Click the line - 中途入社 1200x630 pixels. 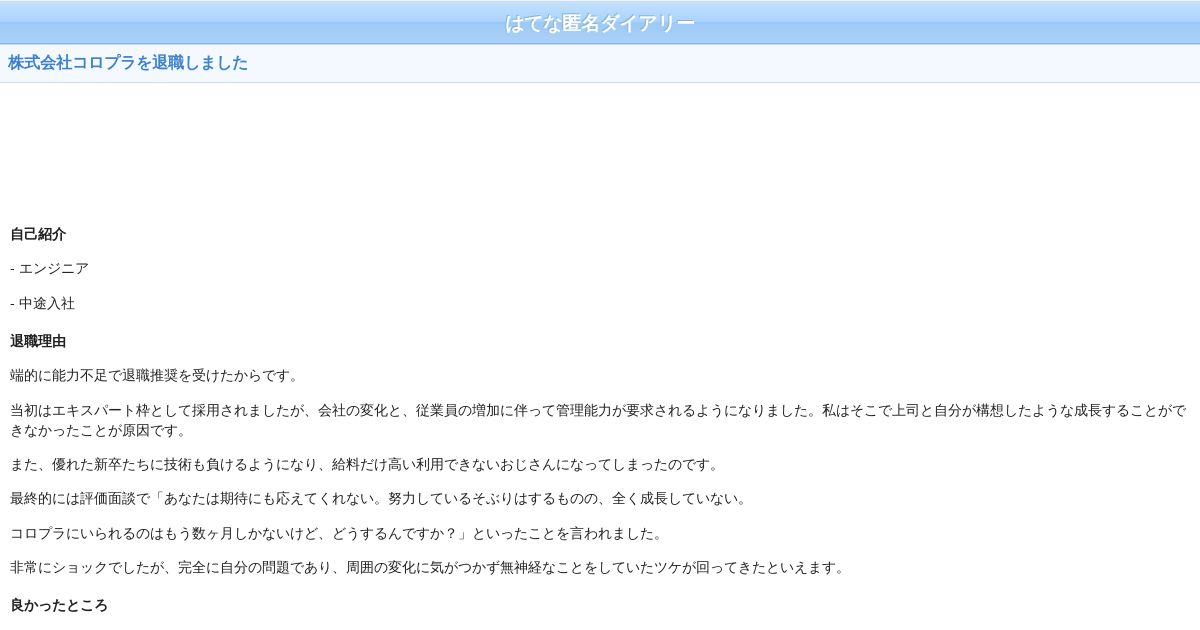click(x=42, y=303)
